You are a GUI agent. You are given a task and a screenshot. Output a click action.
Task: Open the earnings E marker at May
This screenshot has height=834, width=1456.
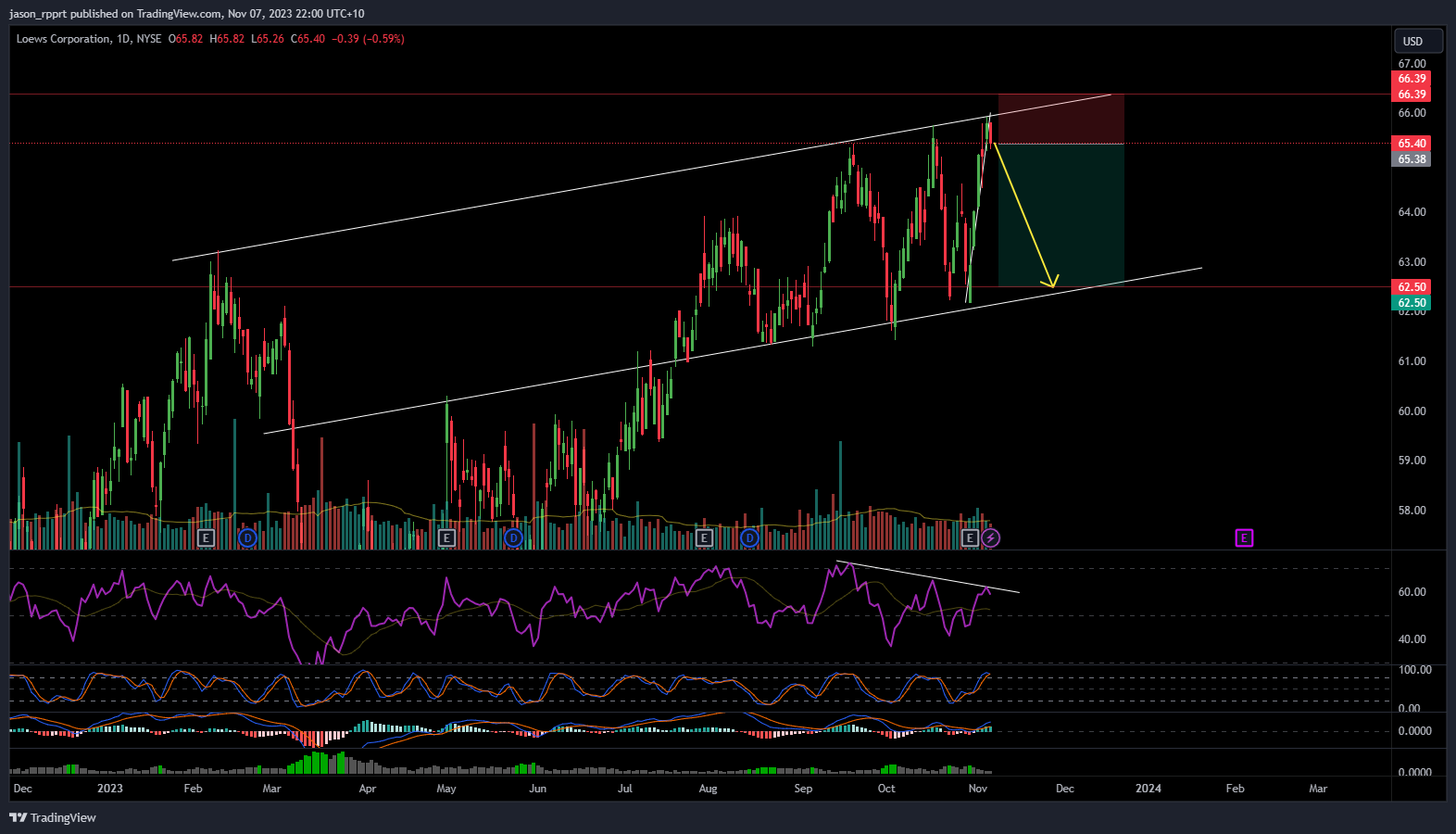pyautogui.click(x=446, y=537)
